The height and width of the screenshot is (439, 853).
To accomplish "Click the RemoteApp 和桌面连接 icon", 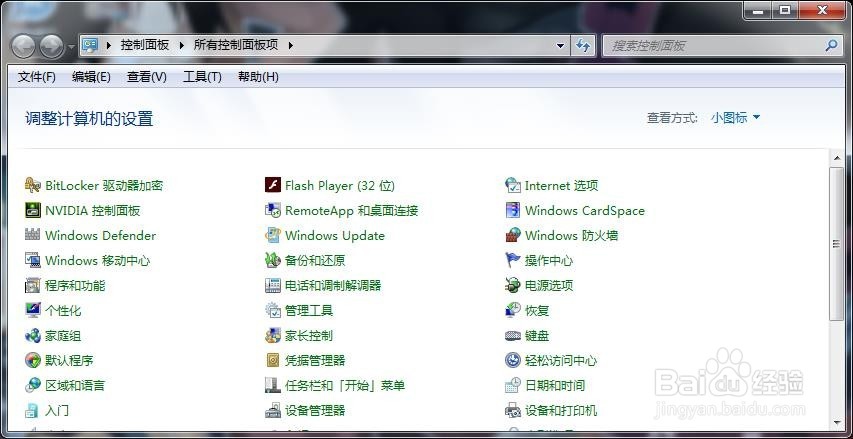I will click(273, 211).
